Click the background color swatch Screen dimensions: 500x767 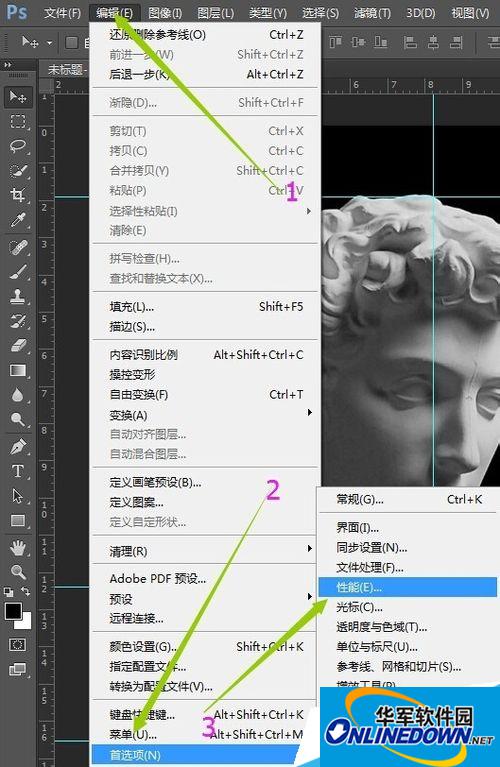click(x=25, y=623)
